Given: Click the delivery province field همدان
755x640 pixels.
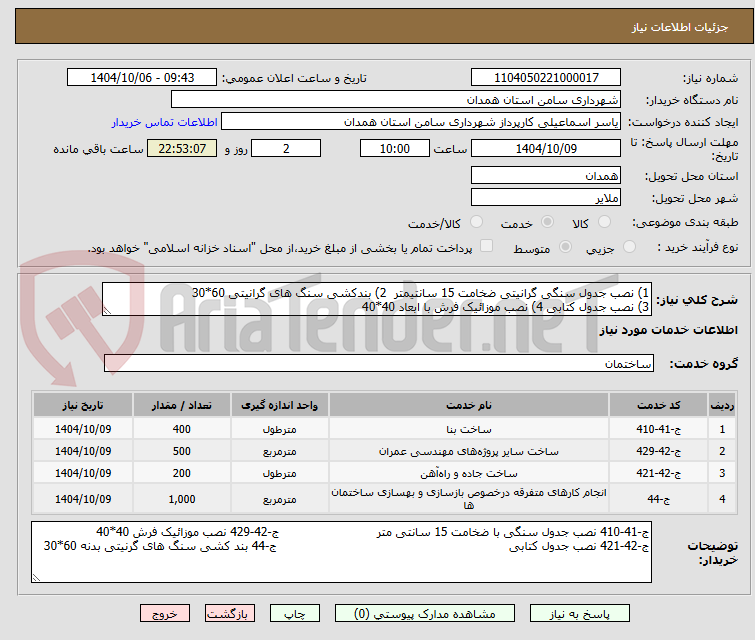Looking at the screenshot, I should point(546,176).
